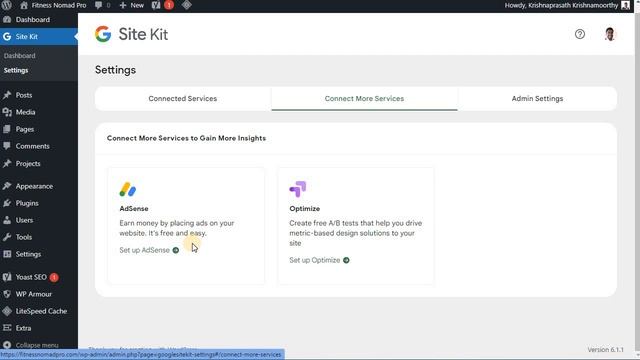Visit the Fitness Nomad Pro site link

pos(53,5)
